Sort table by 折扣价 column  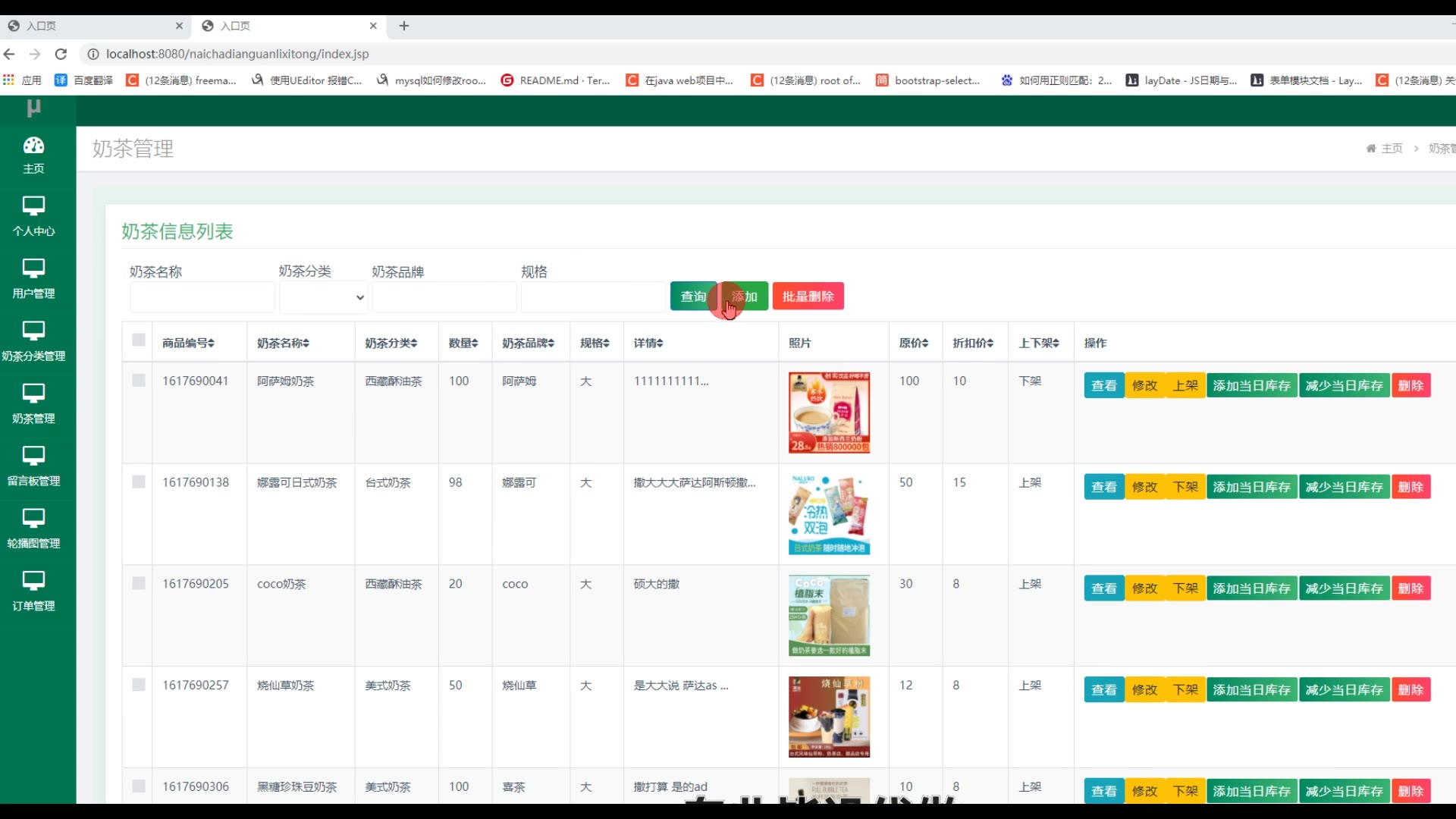coord(973,343)
